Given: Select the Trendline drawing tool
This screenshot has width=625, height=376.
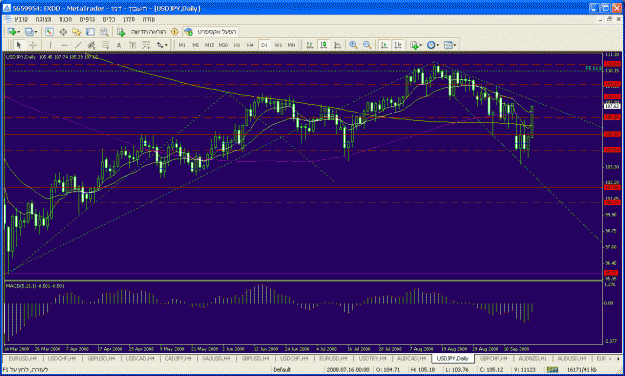Looking at the screenshot, I should [78, 45].
